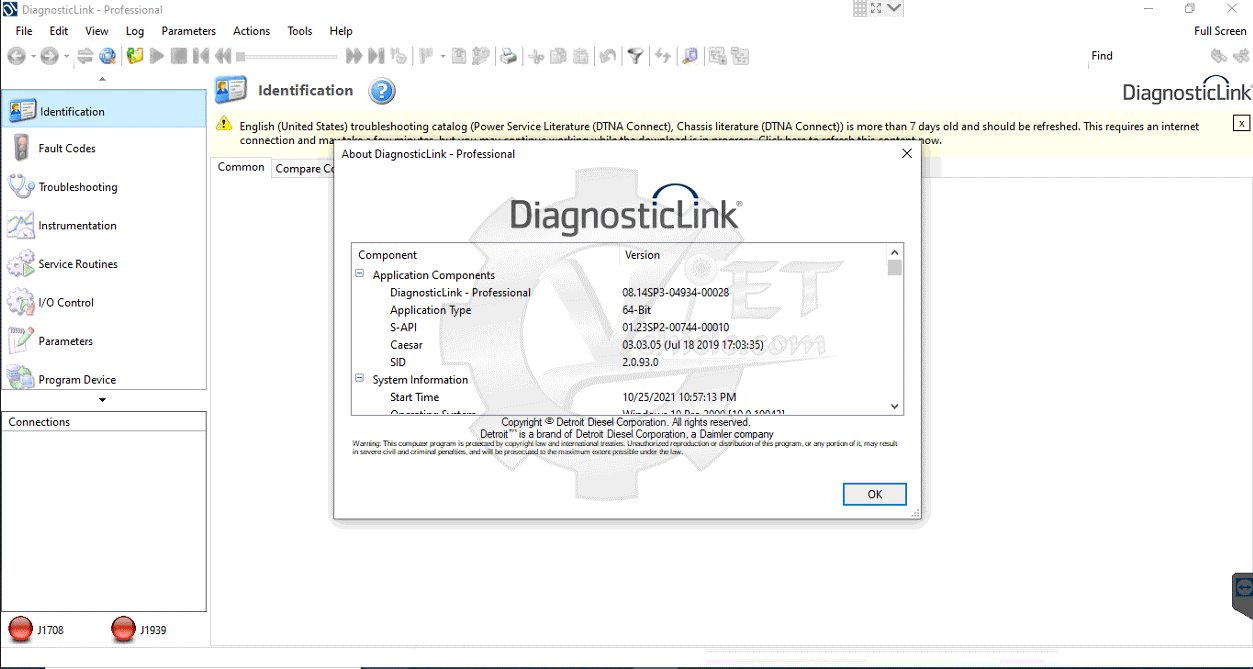The height and width of the screenshot is (669, 1253).
Task: Collapse the Application Components tree node
Action: pyautogui.click(x=360, y=275)
